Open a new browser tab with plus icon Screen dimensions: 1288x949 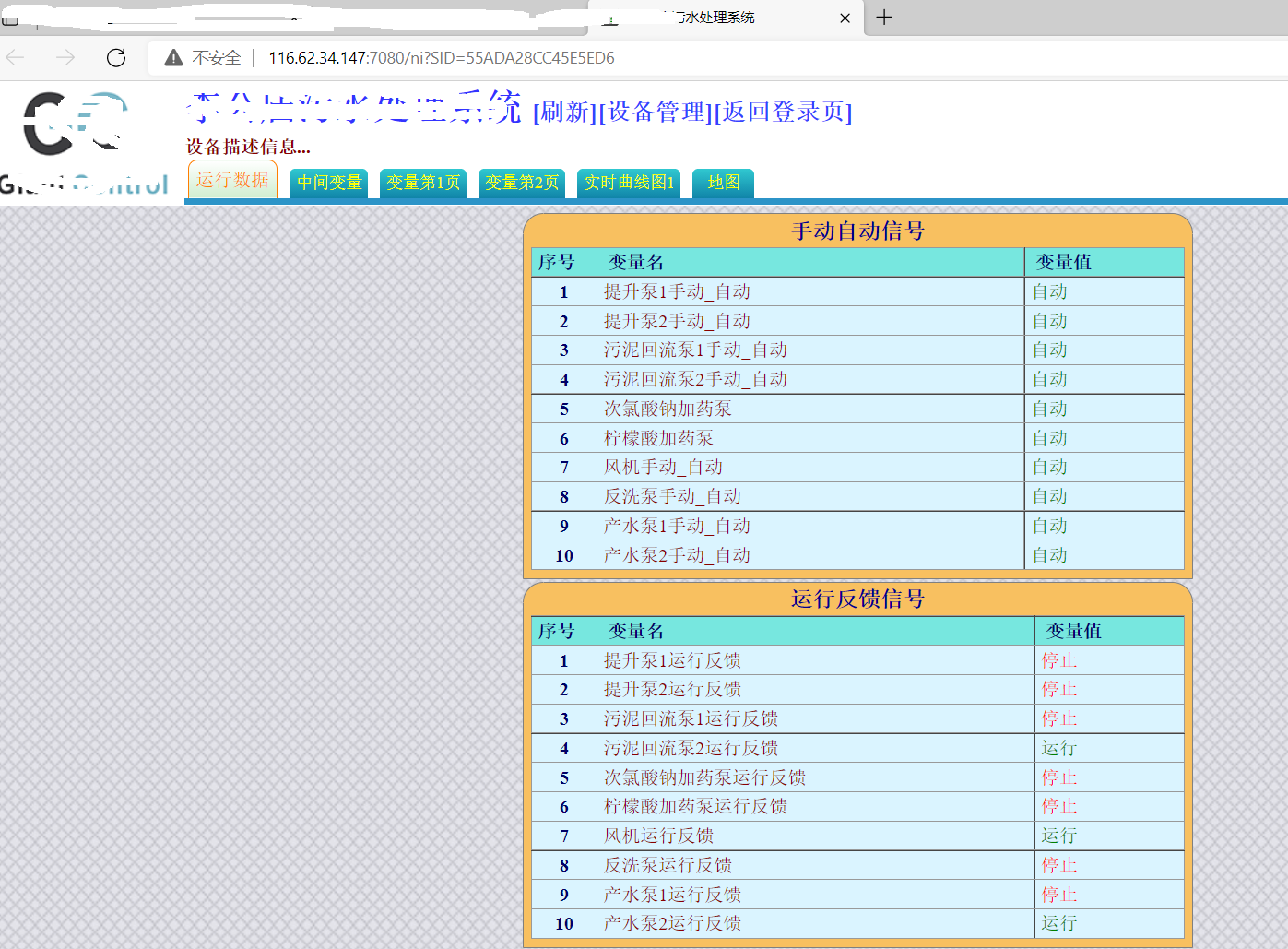tap(884, 18)
